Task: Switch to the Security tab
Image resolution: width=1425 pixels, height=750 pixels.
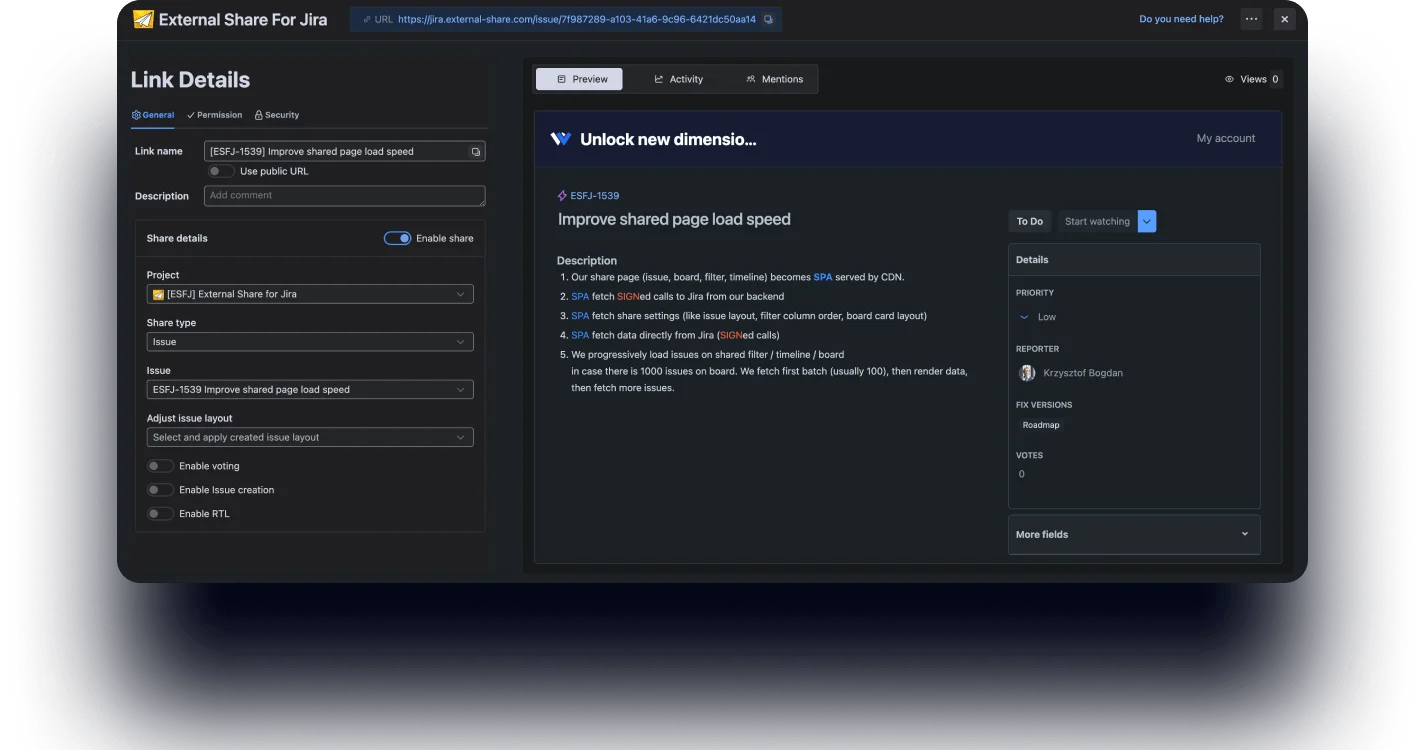Action: [x=277, y=115]
